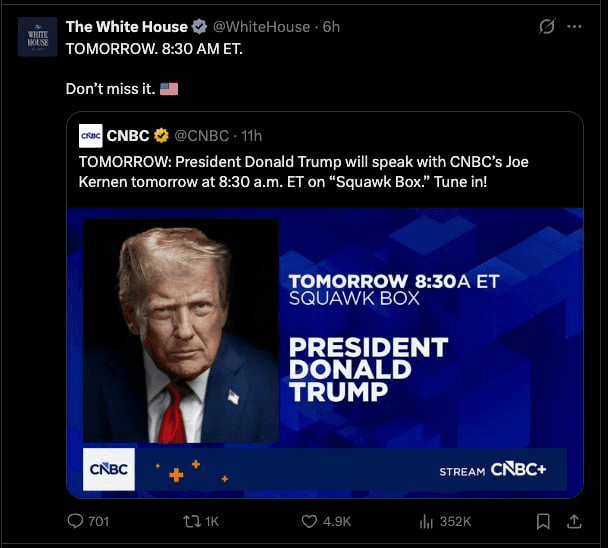Click the CNBC display name
This screenshot has width=608, height=548.
pyautogui.click(x=128, y=135)
